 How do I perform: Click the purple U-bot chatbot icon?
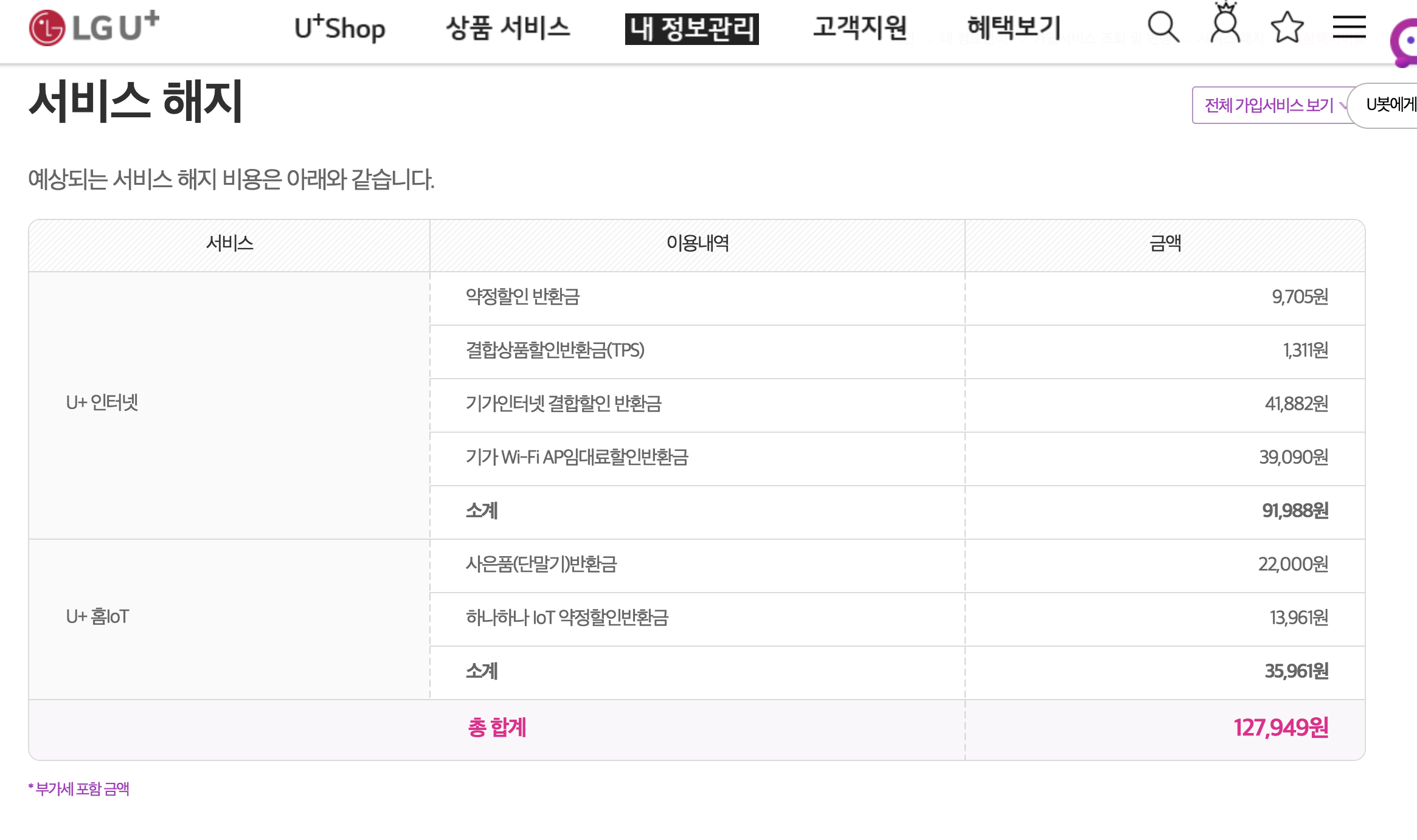click(1406, 43)
